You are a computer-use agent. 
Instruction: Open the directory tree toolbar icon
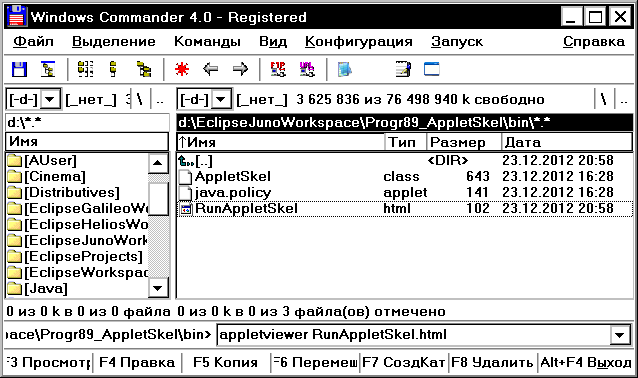click(48, 70)
